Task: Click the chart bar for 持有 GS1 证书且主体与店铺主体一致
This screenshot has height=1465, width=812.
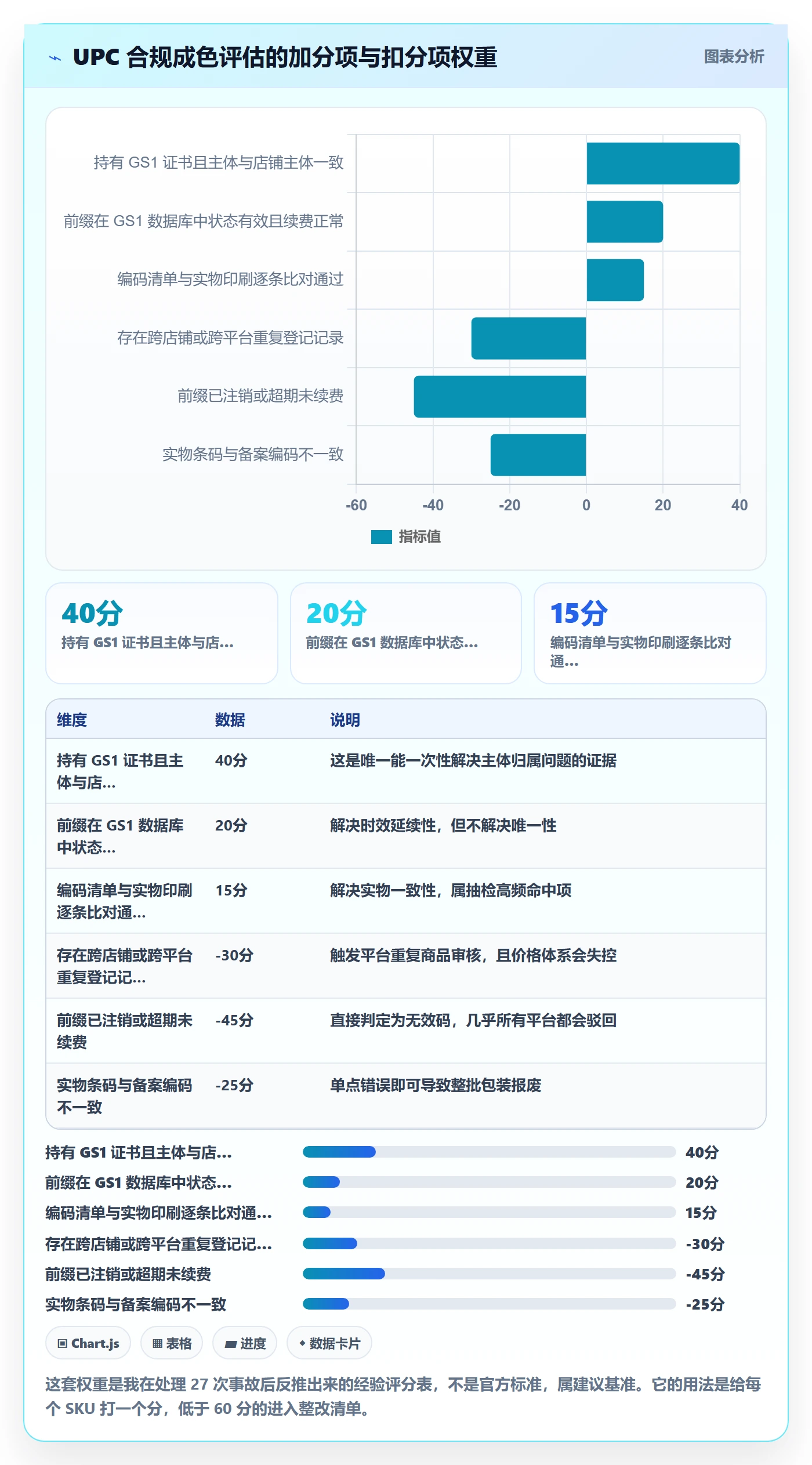Action: (x=663, y=164)
